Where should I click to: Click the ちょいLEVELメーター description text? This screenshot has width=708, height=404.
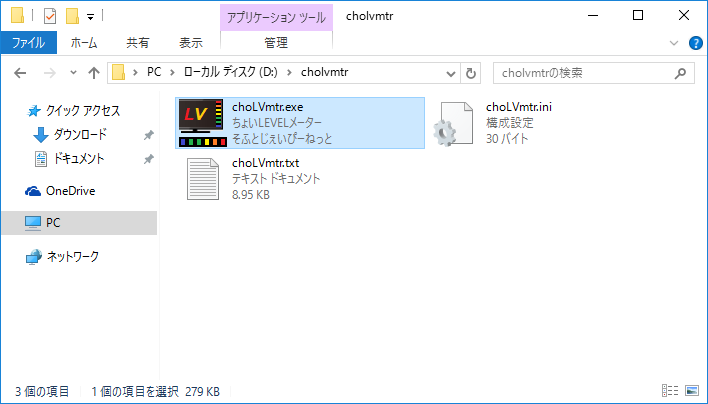(277, 123)
